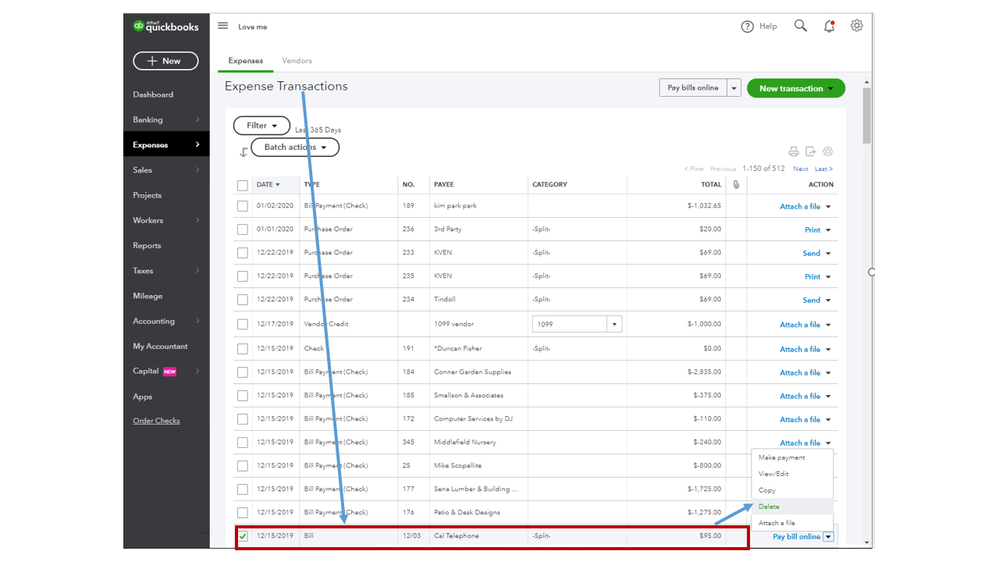Jump to Last page of transactions
This screenshot has height=562, width=999.
823,169
